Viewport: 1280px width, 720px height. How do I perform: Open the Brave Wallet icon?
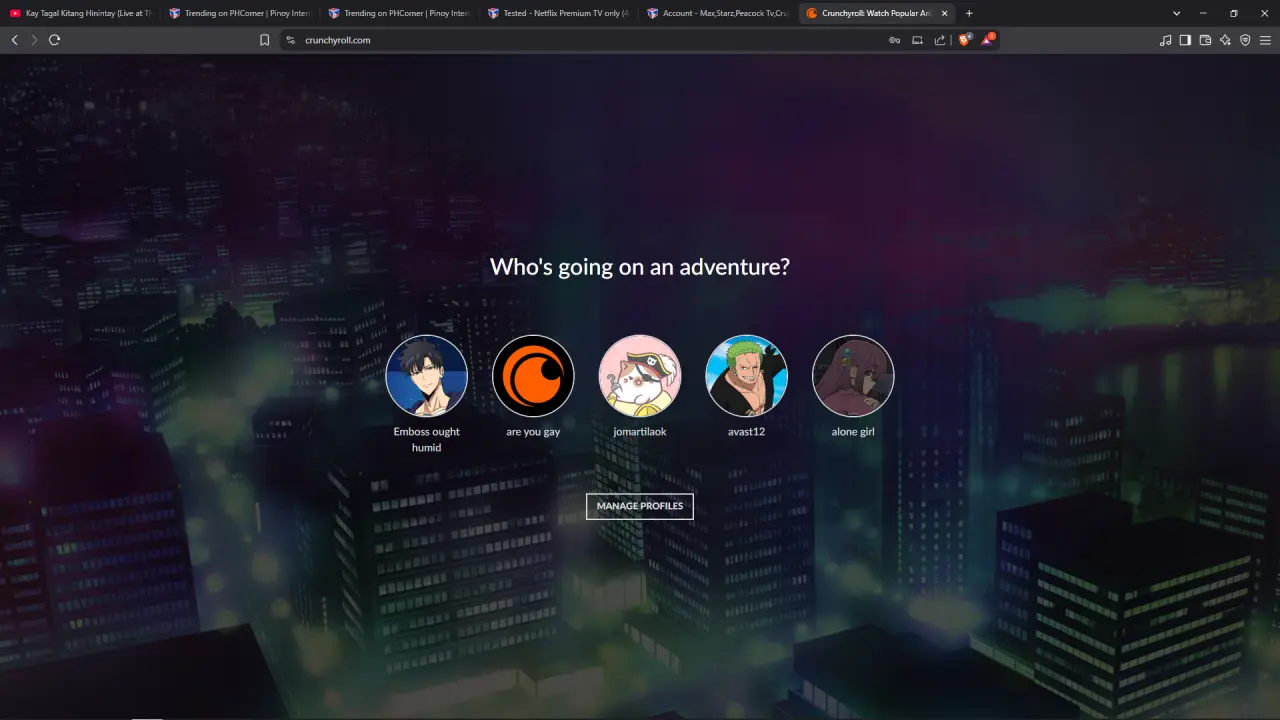click(1205, 40)
